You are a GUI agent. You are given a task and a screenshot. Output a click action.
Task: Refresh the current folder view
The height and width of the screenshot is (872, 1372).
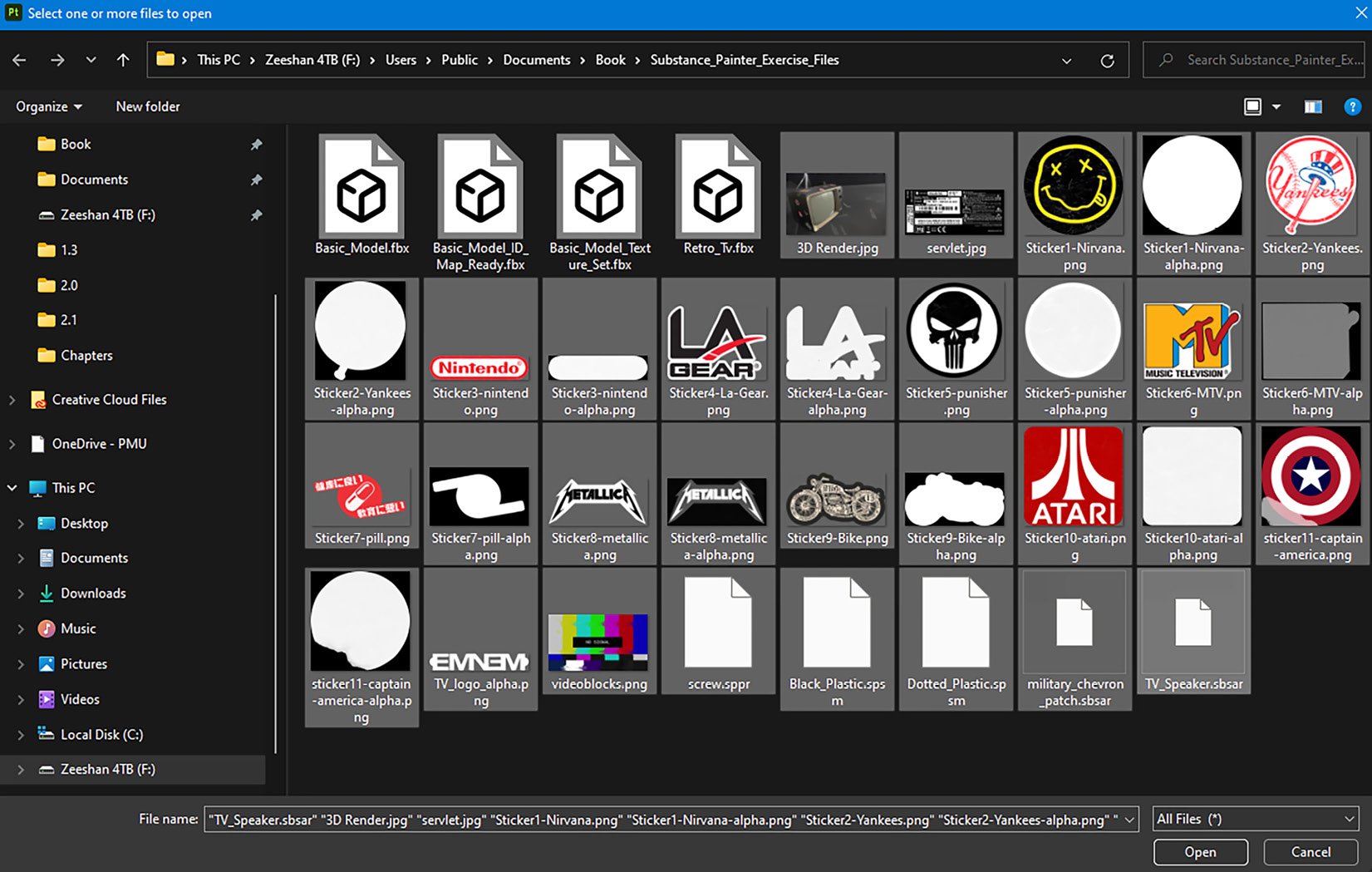coord(1107,61)
